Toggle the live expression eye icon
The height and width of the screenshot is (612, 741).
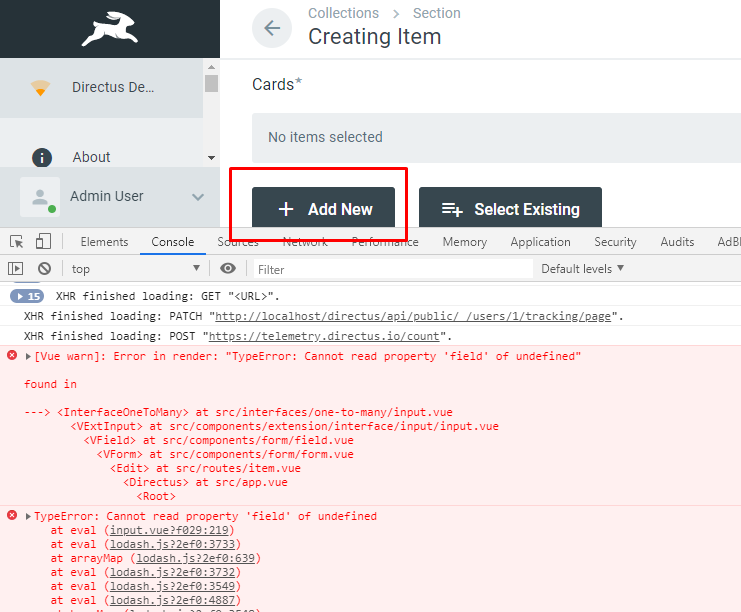pyautogui.click(x=228, y=268)
